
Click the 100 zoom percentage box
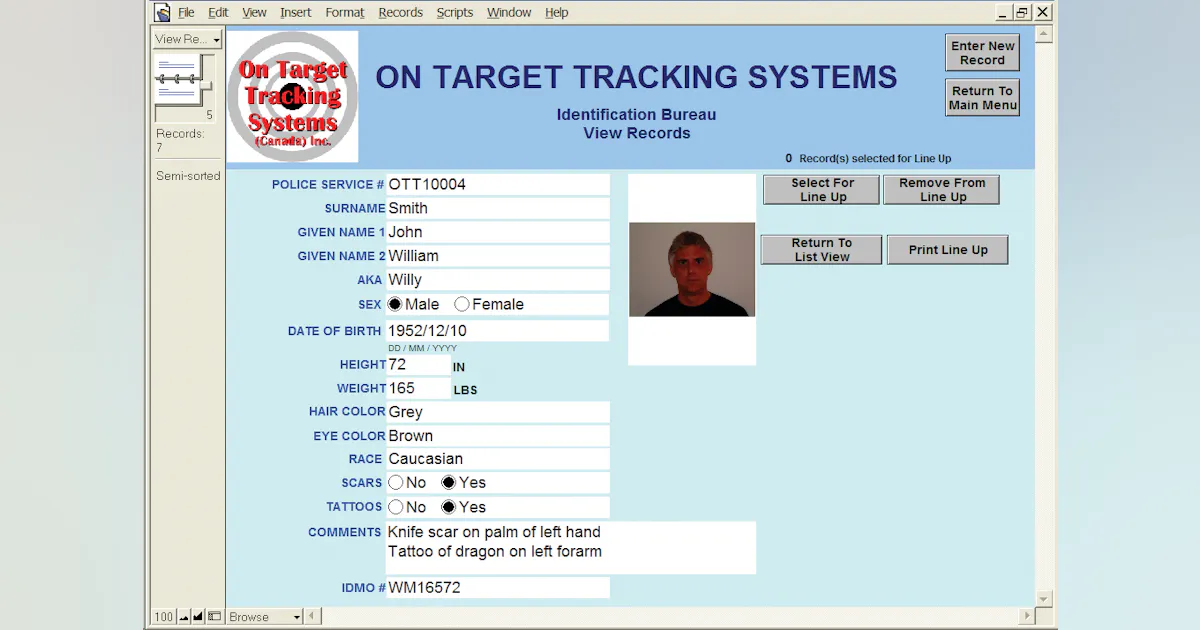164,617
